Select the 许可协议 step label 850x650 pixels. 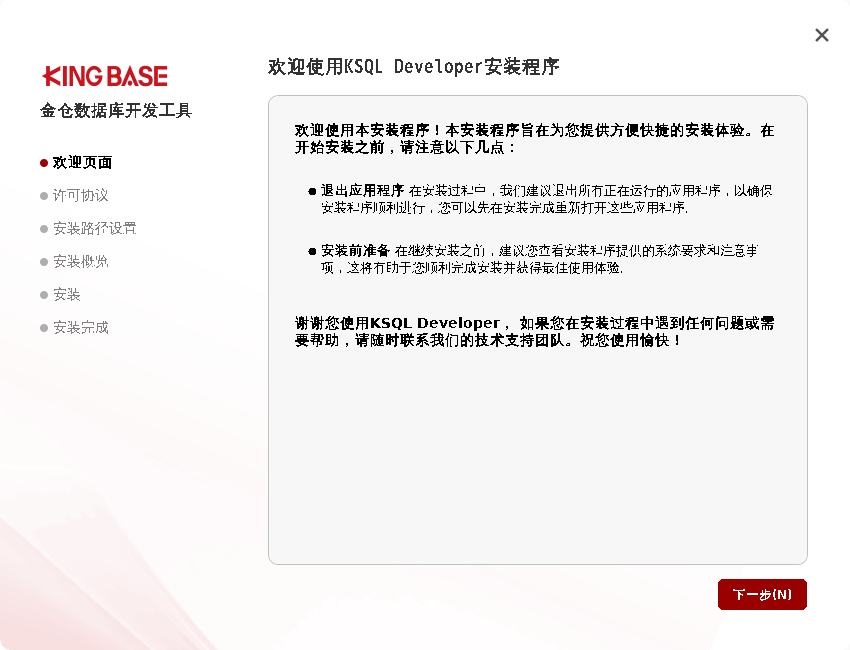(x=80, y=195)
